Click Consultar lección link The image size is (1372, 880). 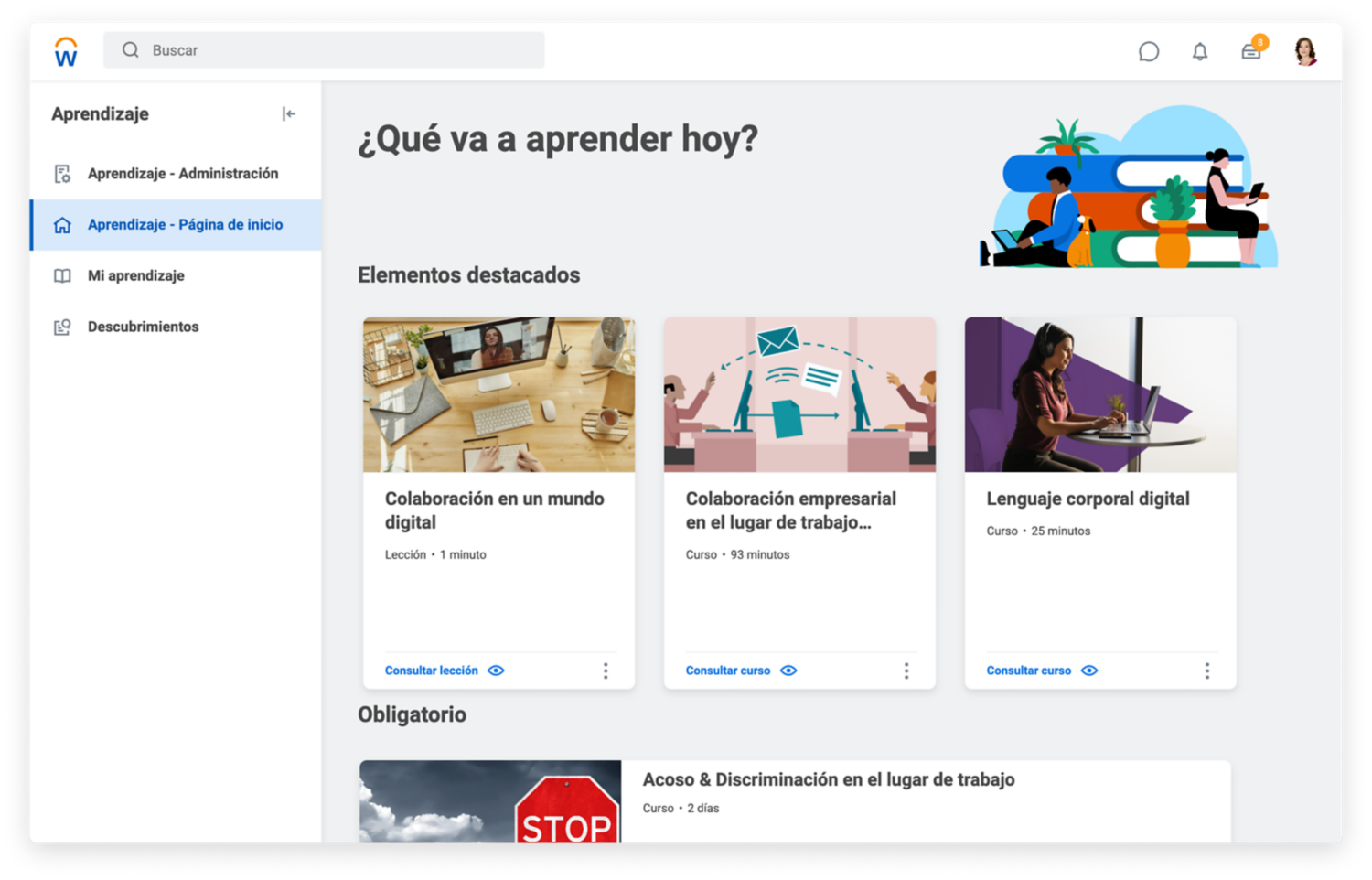[x=432, y=671]
